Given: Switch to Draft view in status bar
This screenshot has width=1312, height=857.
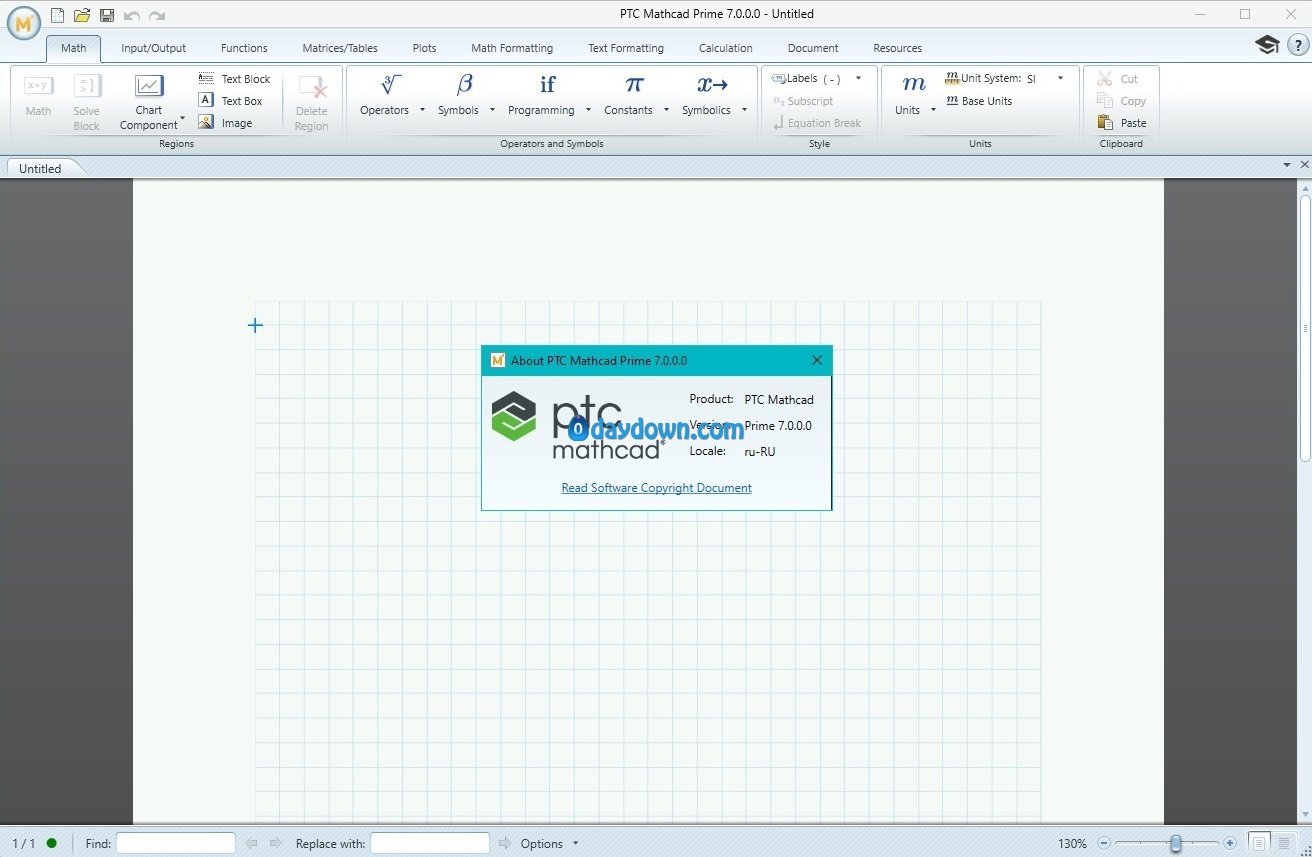Looking at the screenshot, I should pos(1284,843).
